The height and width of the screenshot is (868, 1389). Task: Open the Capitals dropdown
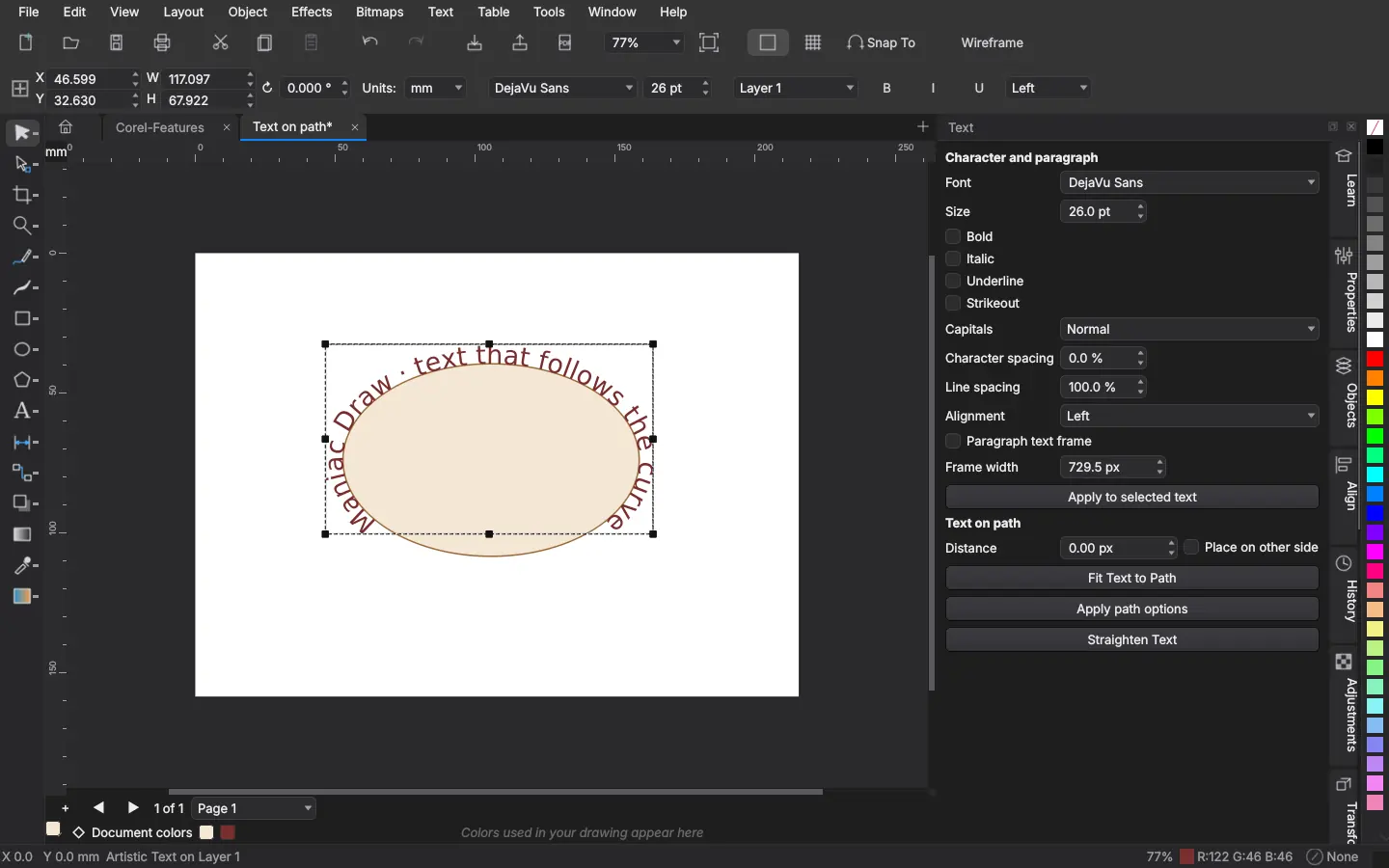pos(1189,329)
